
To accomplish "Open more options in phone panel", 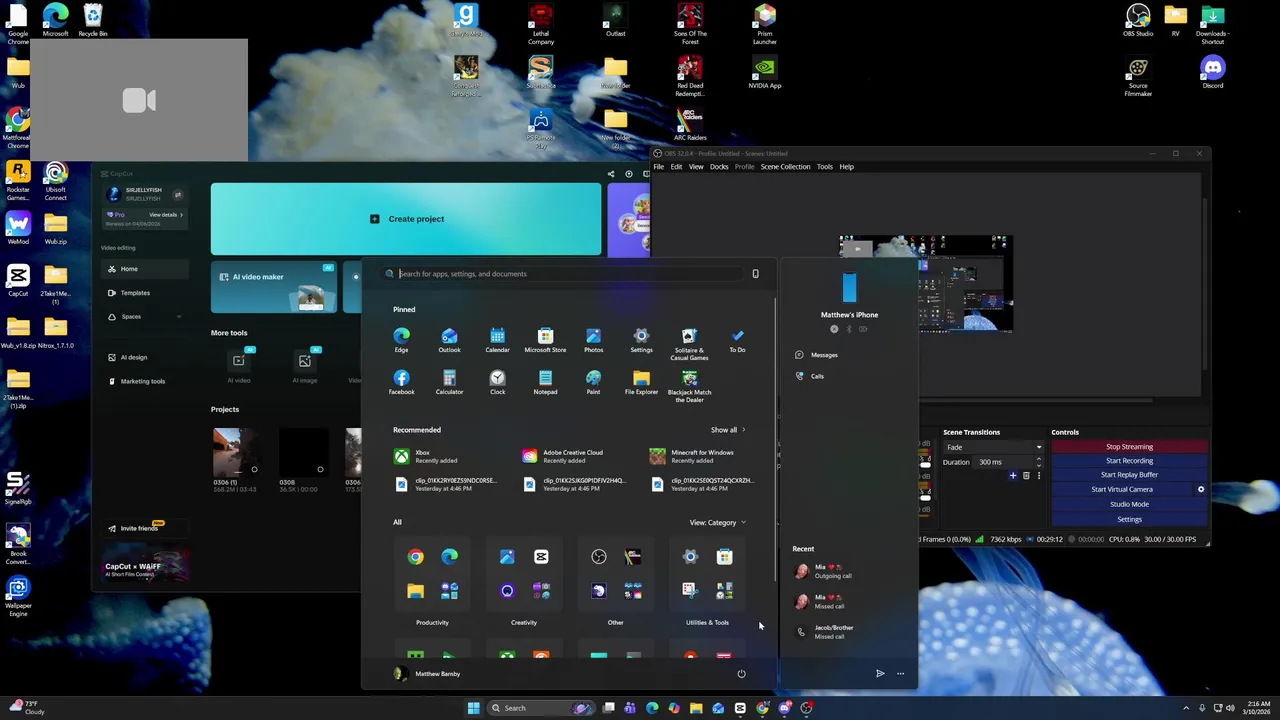I will 900,674.
